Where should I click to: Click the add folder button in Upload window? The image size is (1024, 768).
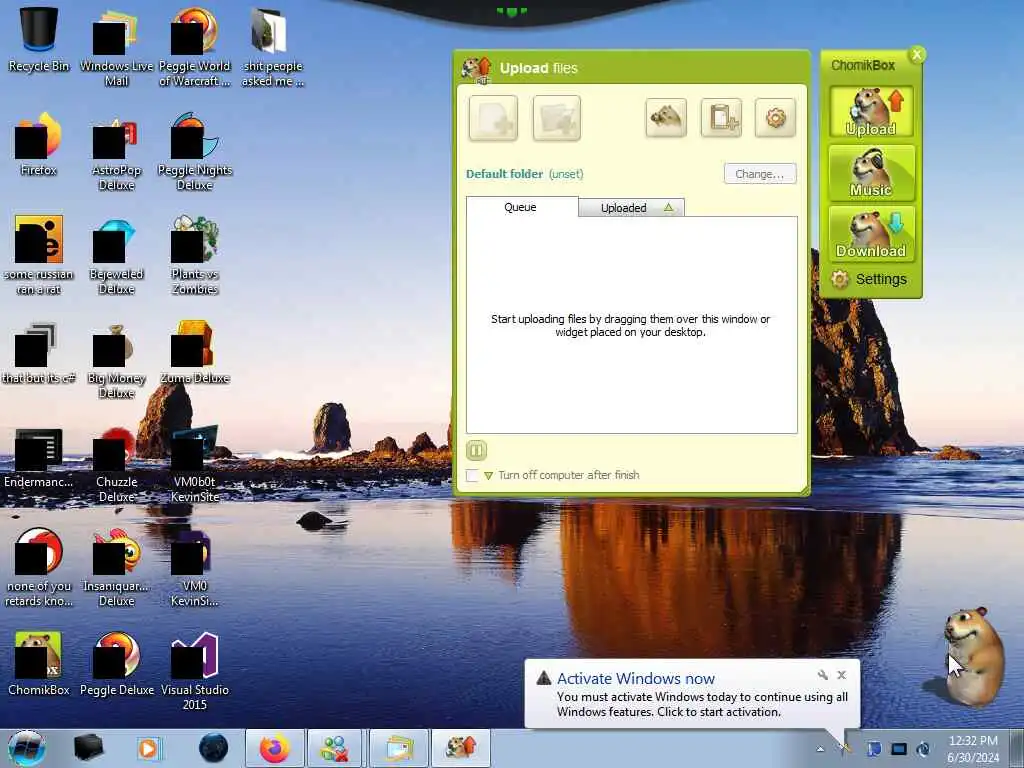[556, 118]
